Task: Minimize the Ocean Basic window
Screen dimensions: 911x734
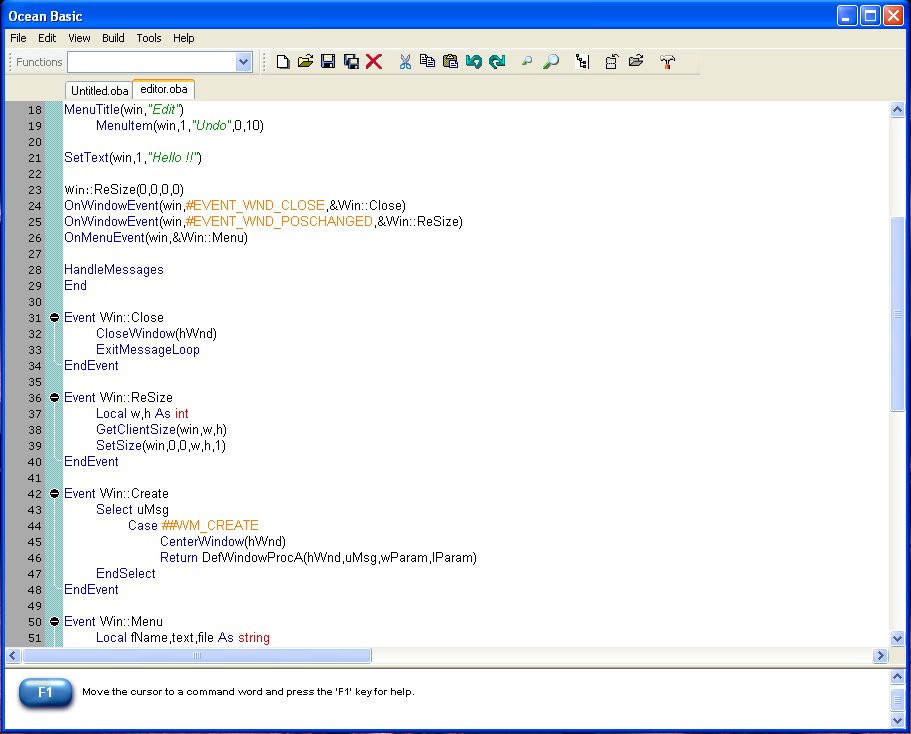Action: click(x=847, y=16)
